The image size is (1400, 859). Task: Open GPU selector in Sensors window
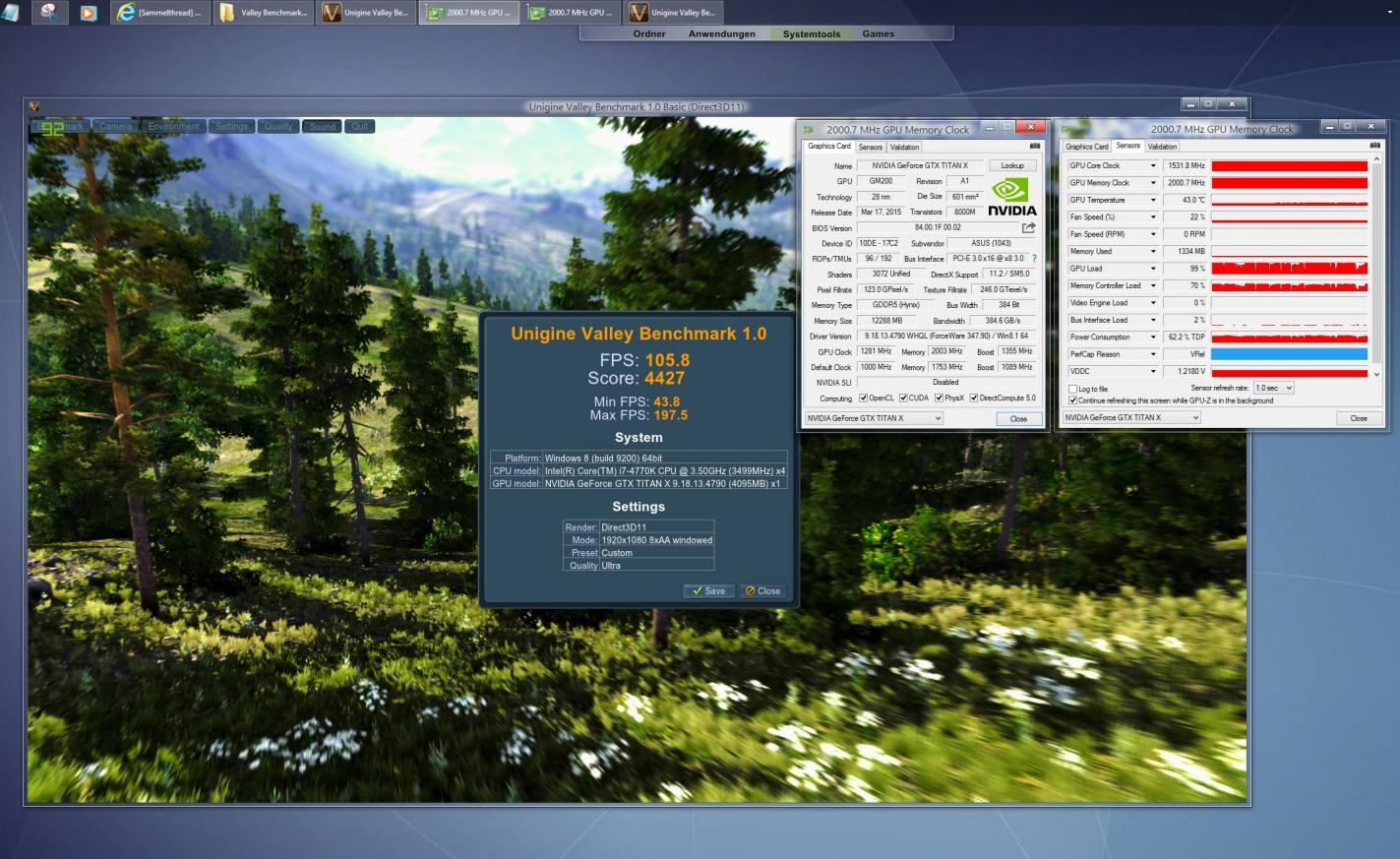click(1131, 417)
